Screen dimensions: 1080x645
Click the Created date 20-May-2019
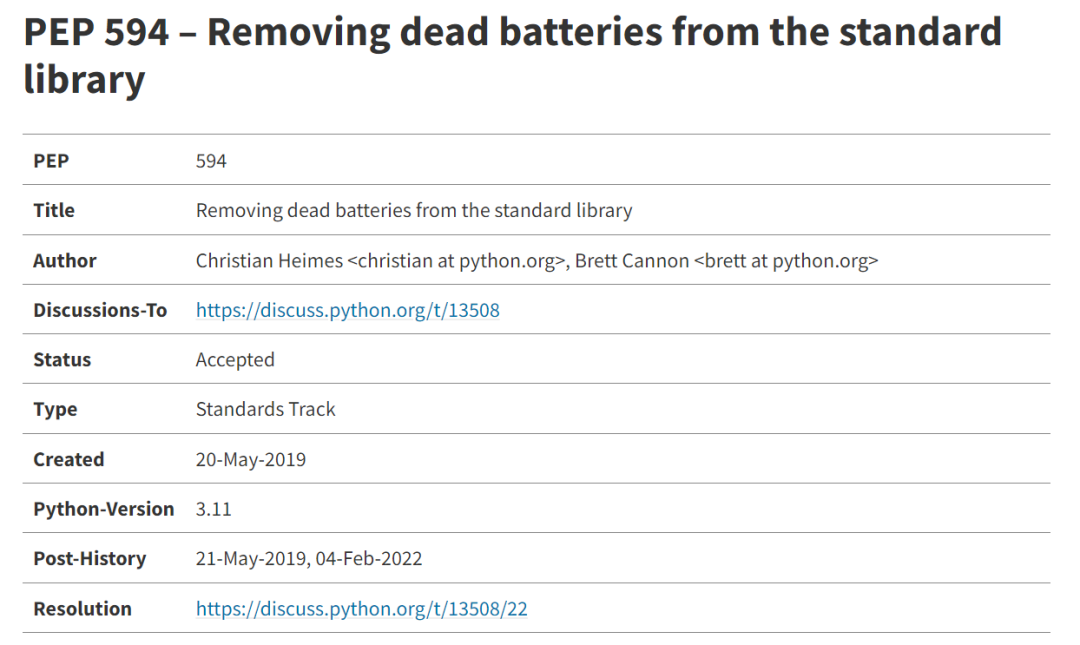[x=251, y=460]
